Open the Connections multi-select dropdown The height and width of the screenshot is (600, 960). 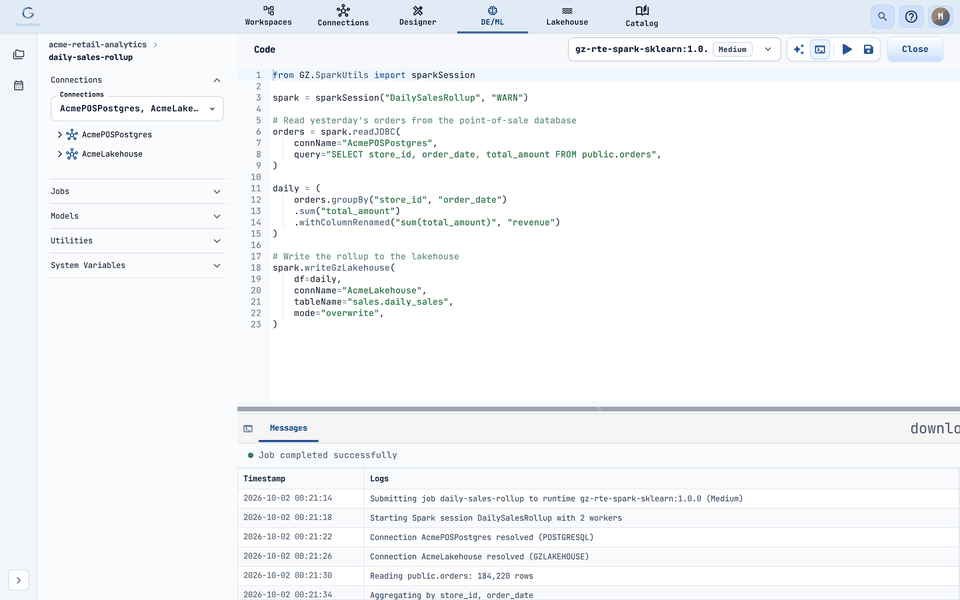point(137,109)
